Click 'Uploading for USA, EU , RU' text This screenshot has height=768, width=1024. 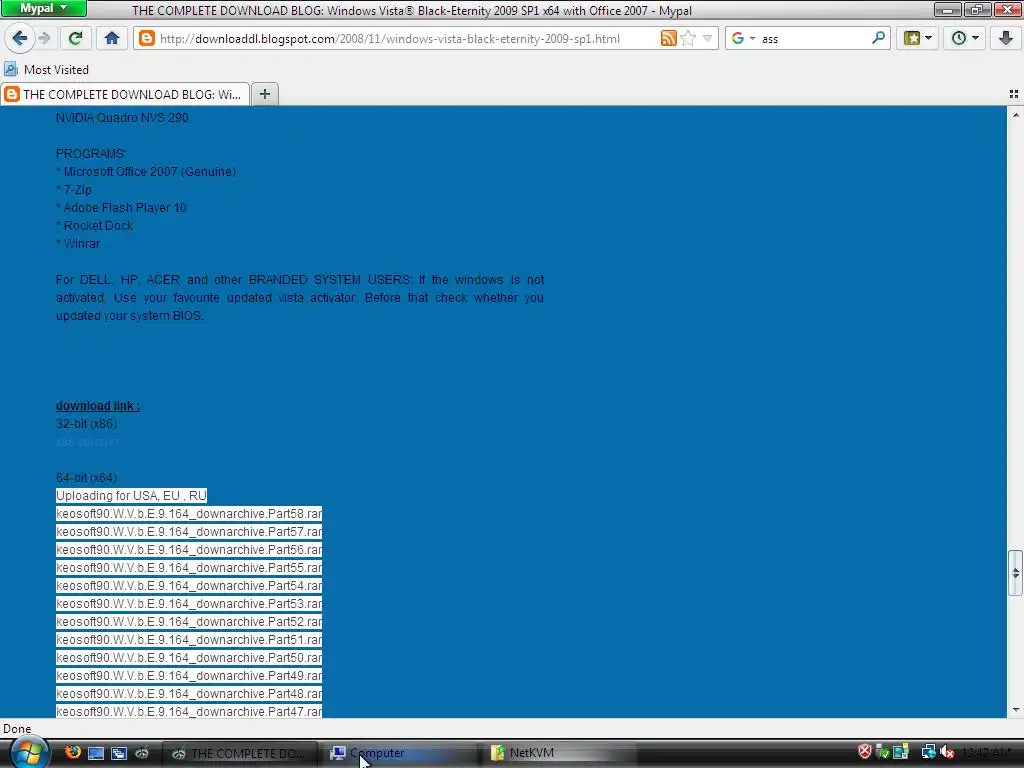[x=131, y=496]
